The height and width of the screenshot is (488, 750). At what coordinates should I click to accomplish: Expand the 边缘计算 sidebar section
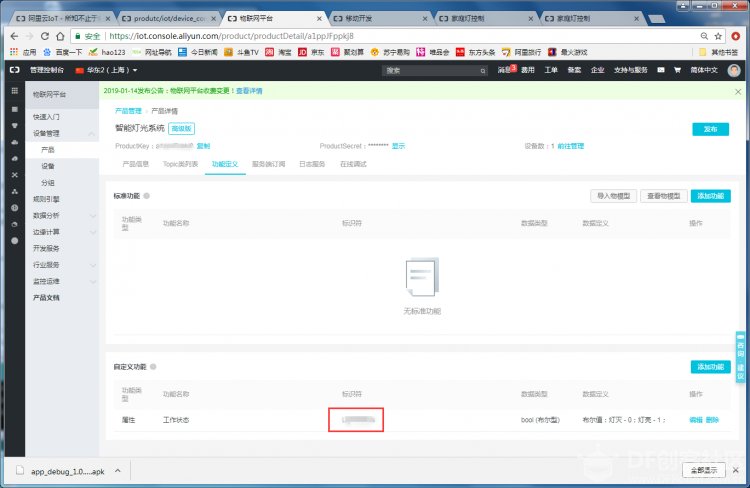[x=93, y=232]
